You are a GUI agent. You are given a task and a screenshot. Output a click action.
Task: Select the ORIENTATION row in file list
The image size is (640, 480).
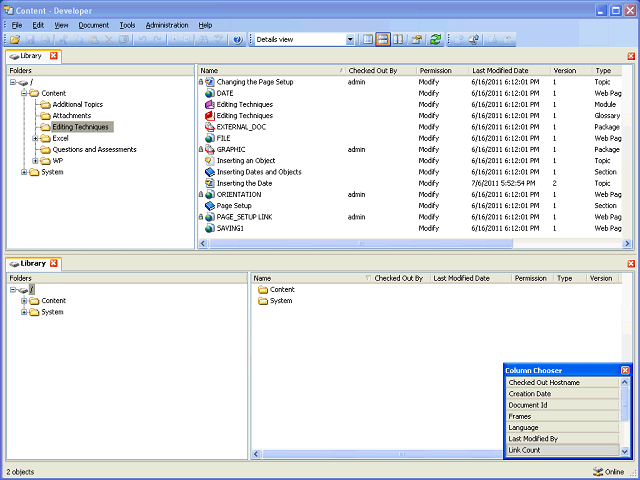[410, 195]
